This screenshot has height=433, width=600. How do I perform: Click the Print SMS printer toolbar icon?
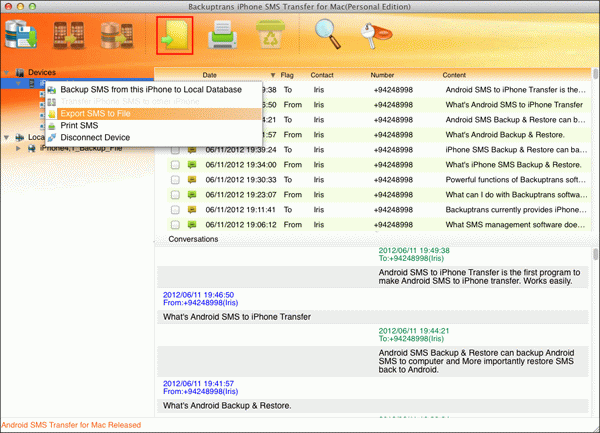[x=222, y=35]
